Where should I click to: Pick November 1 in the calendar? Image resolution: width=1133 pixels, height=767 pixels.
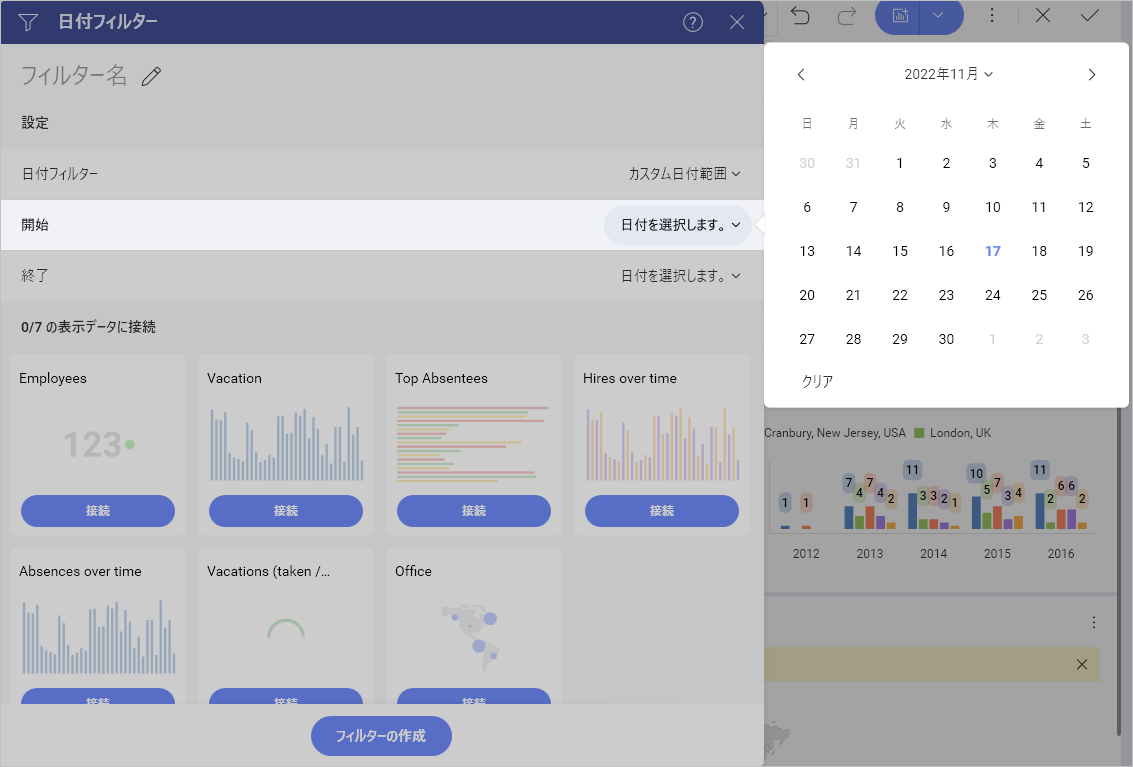[x=900, y=163]
